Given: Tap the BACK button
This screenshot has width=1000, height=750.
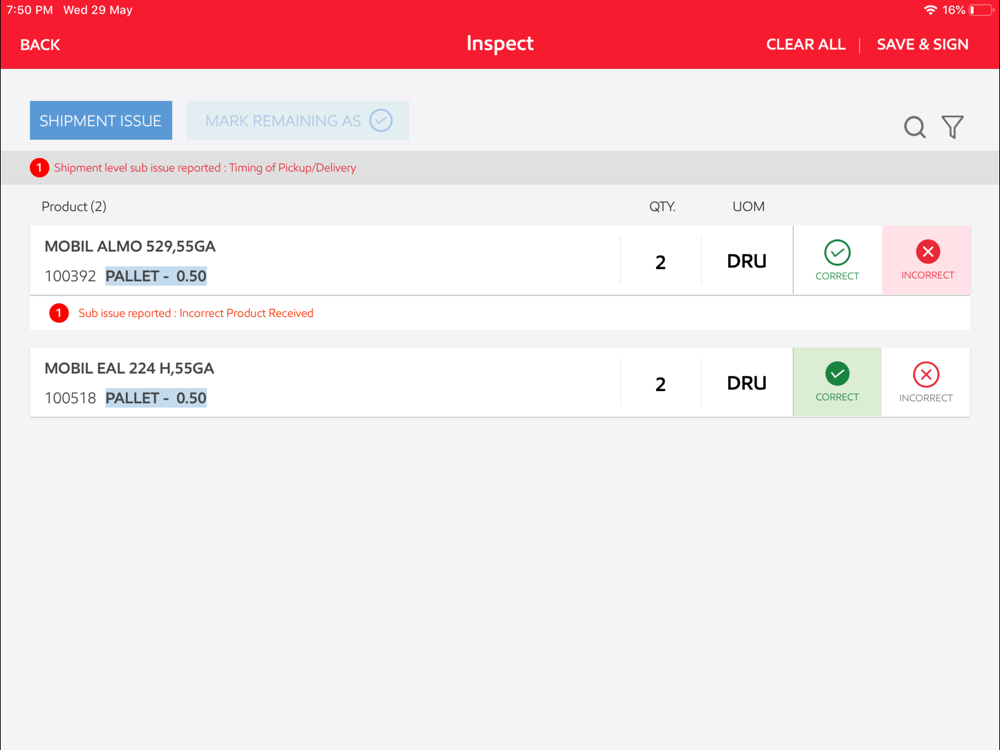Looking at the screenshot, I should [40, 45].
